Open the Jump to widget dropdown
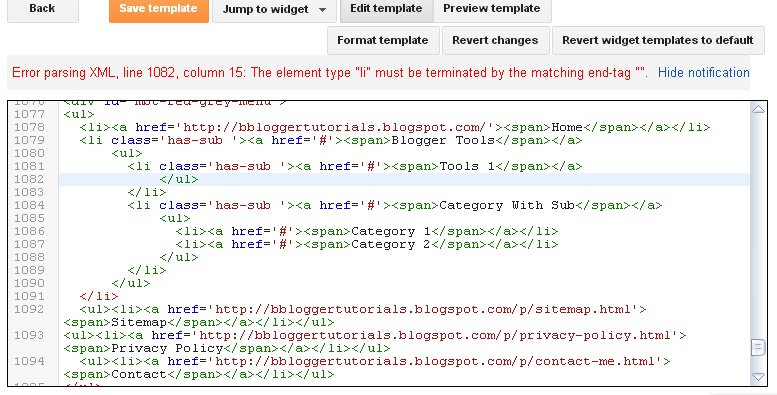 click(274, 9)
